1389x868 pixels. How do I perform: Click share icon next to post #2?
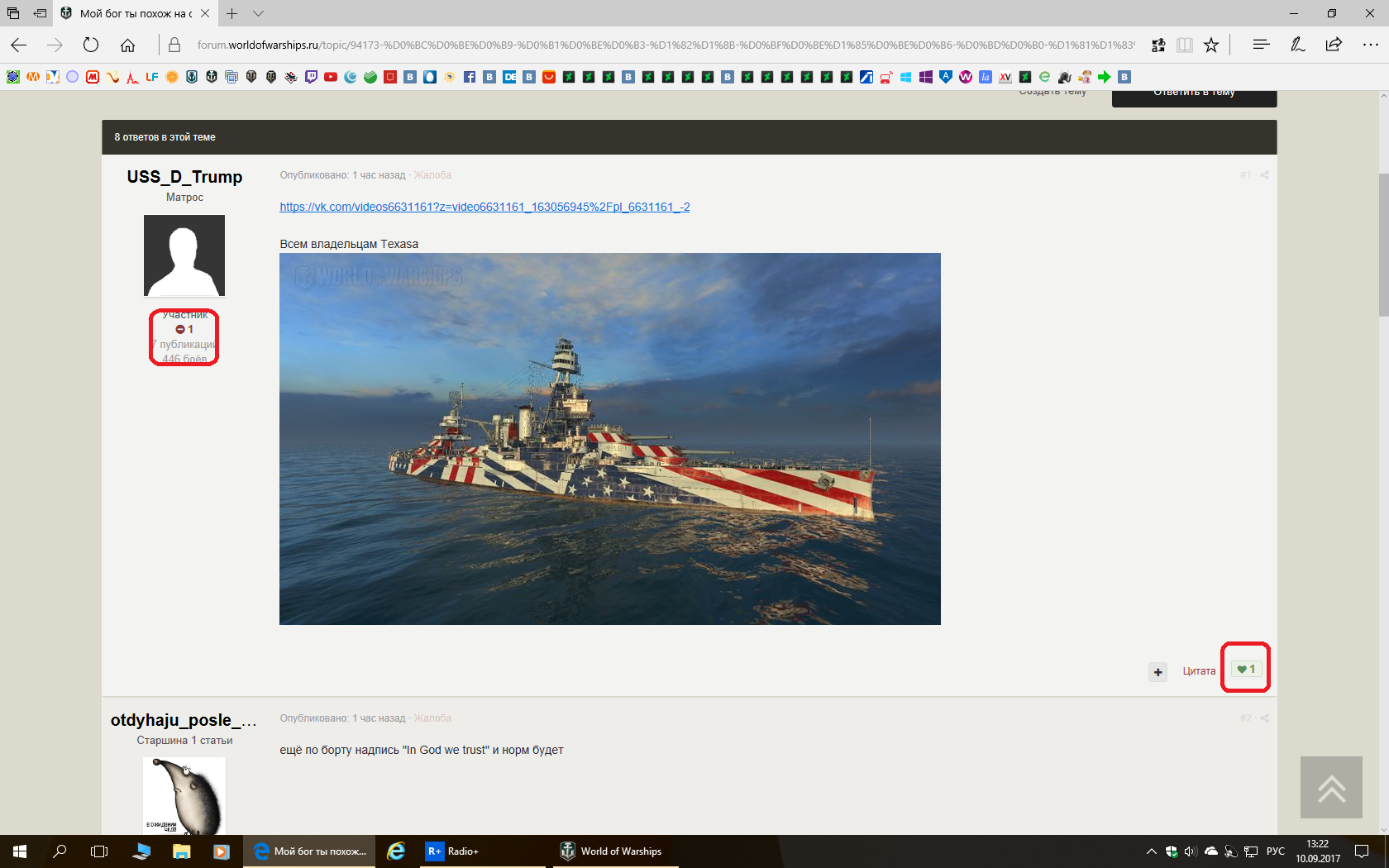click(x=1264, y=718)
